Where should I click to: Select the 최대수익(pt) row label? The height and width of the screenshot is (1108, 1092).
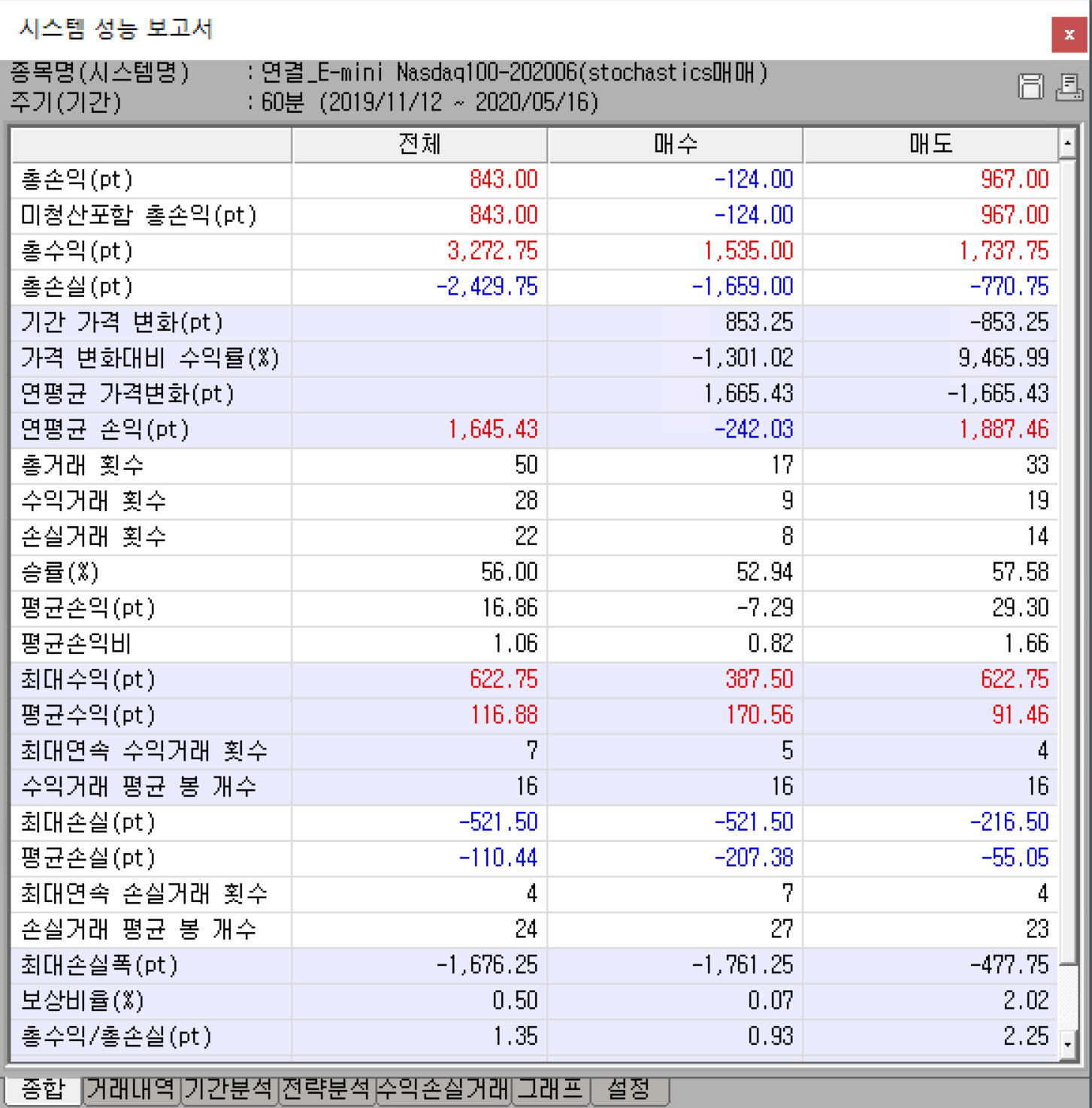coord(89,680)
